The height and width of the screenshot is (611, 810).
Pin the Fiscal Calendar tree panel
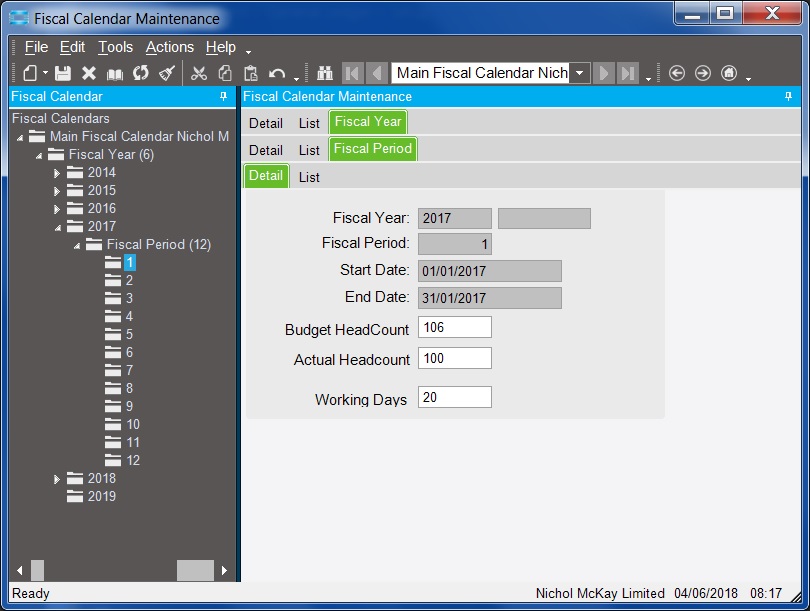pyautogui.click(x=223, y=96)
